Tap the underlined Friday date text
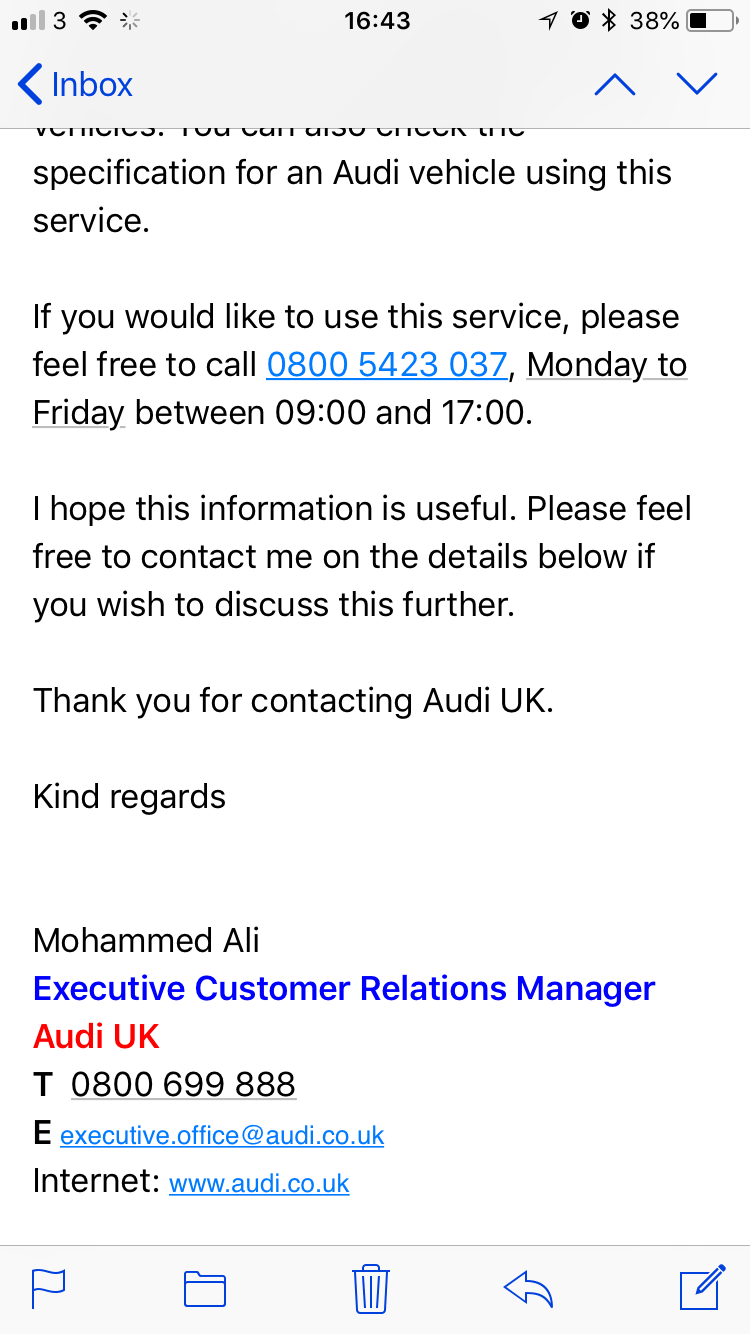 click(78, 413)
